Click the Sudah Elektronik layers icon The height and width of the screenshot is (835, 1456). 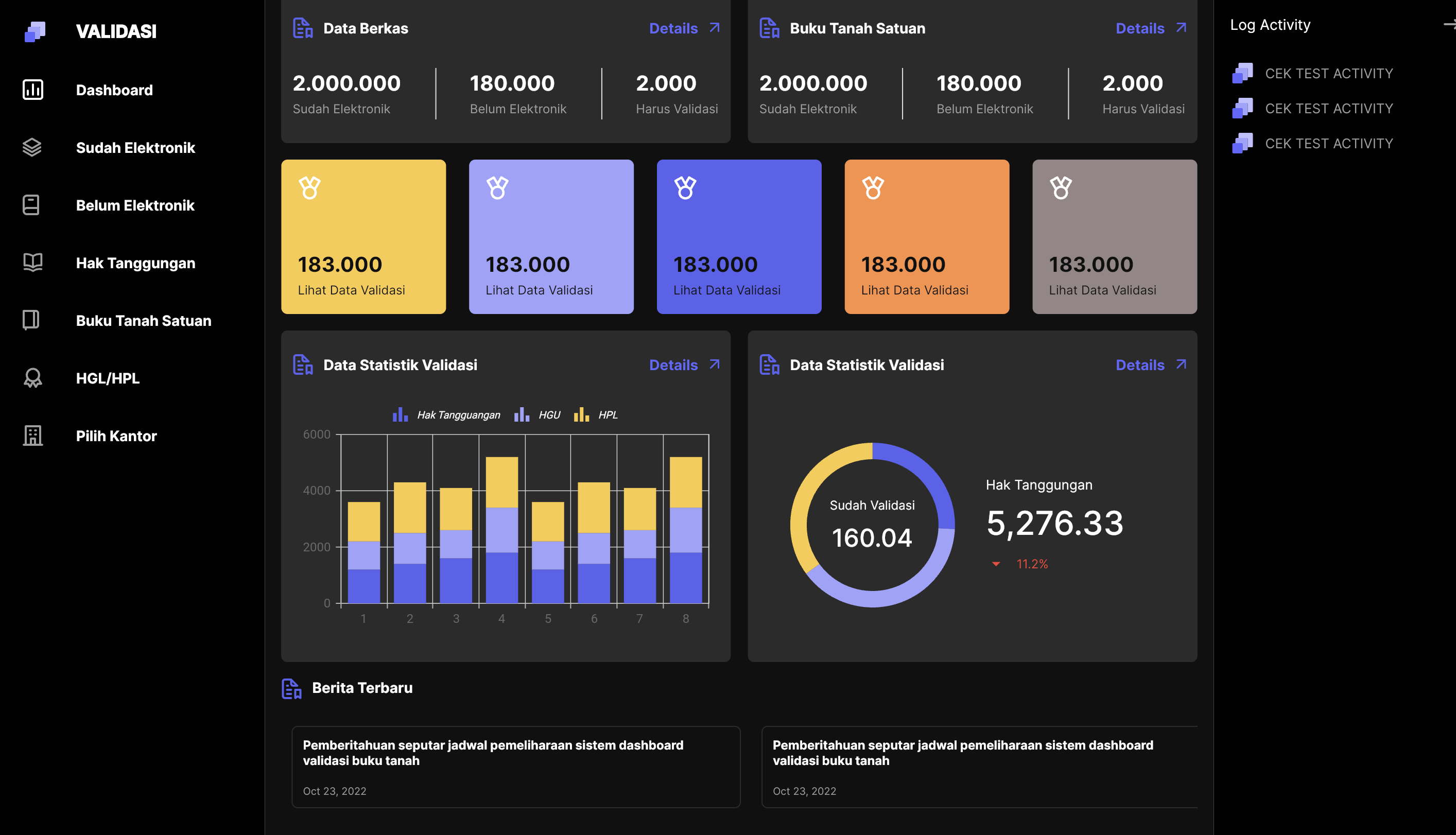point(32,147)
